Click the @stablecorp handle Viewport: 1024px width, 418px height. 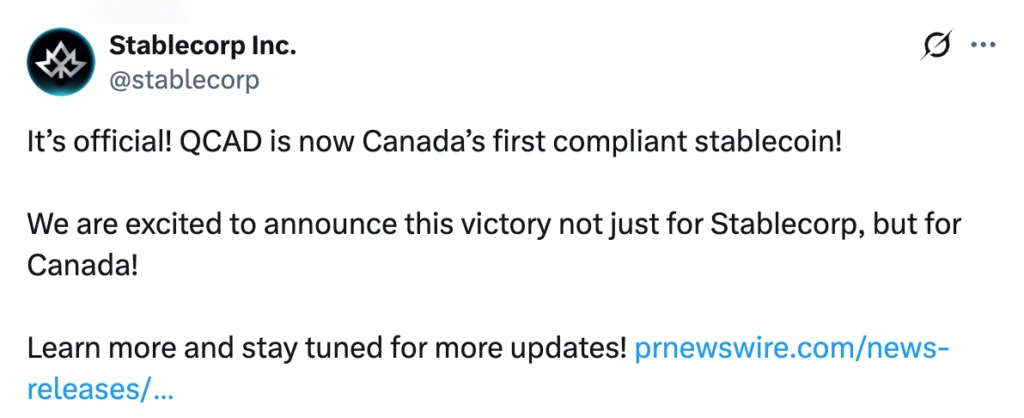point(183,79)
